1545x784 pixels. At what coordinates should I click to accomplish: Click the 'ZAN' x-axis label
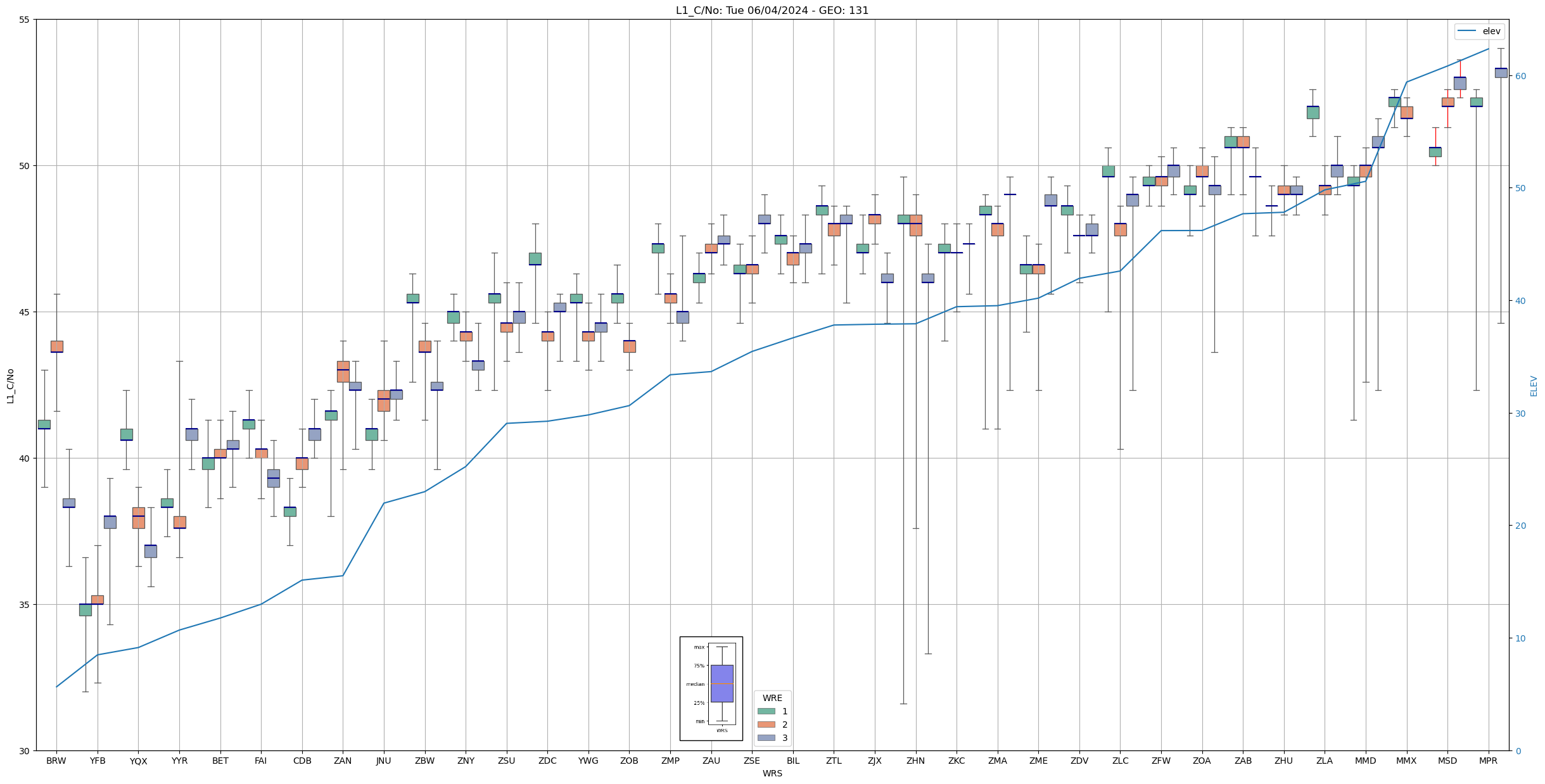(343, 761)
